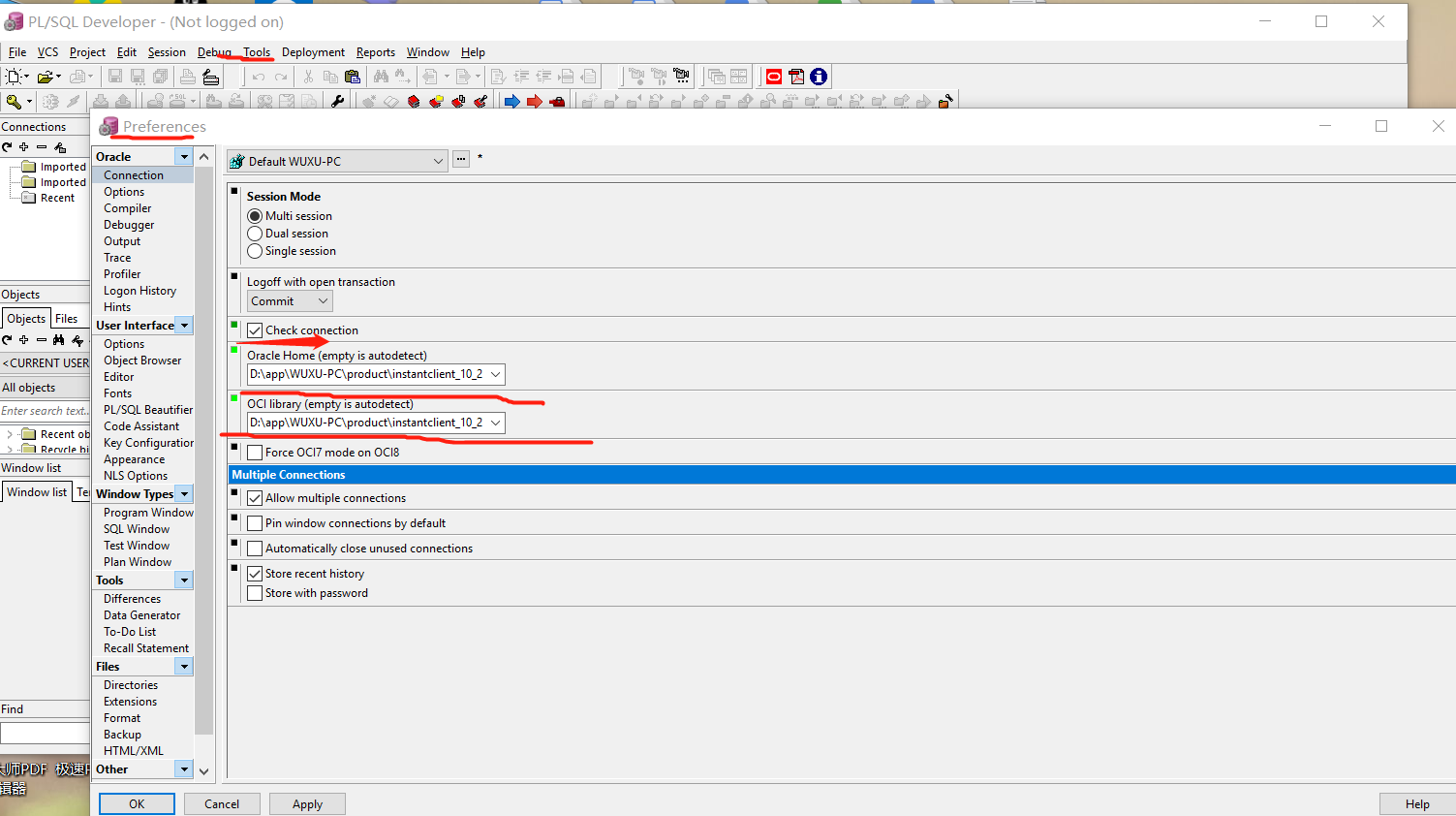Click the Log on key icon

pyautogui.click(x=14, y=101)
